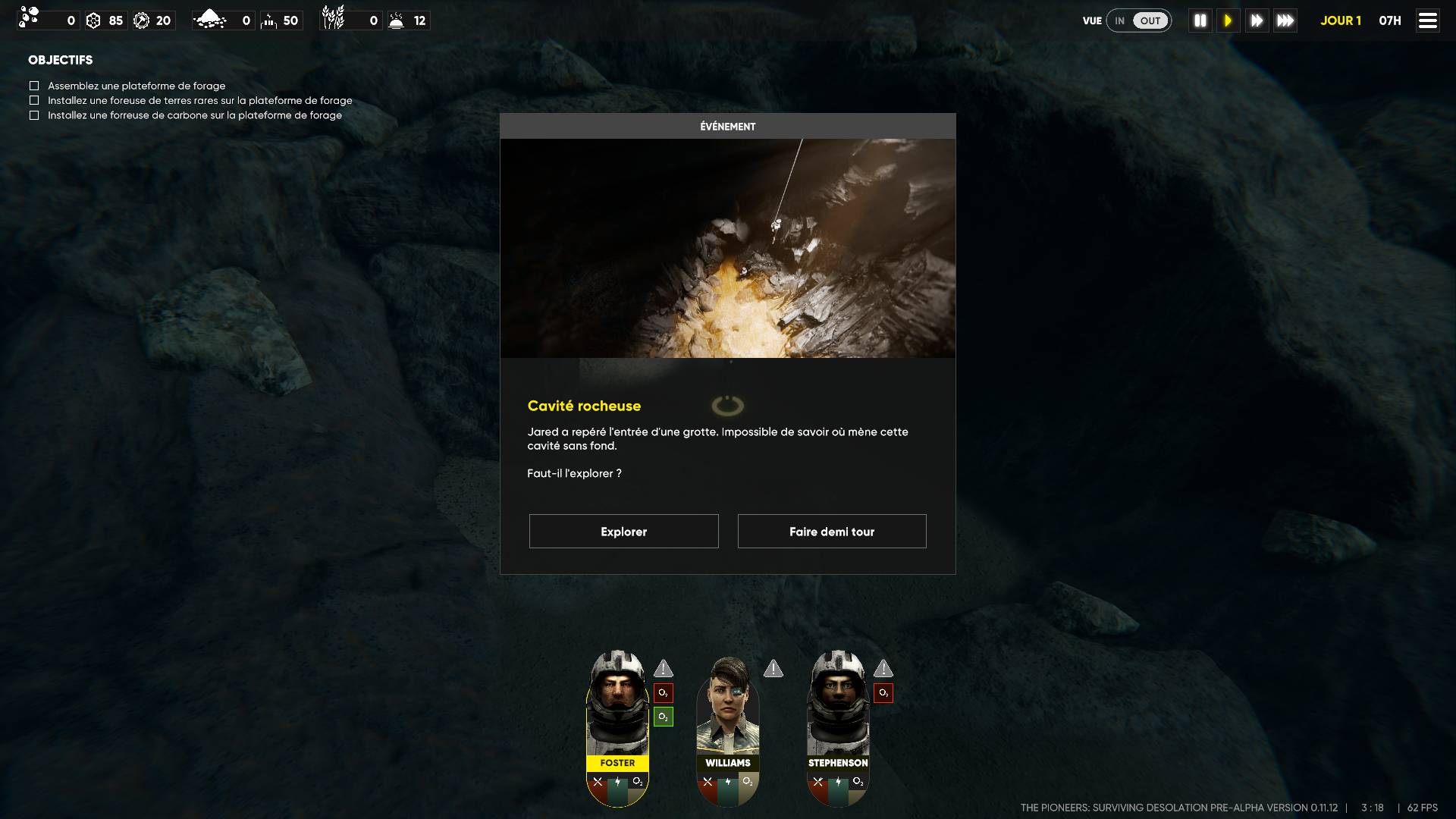Screen dimensions: 1456x819
Task: Toggle the VUE in/out switch
Action: coord(1138,20)
